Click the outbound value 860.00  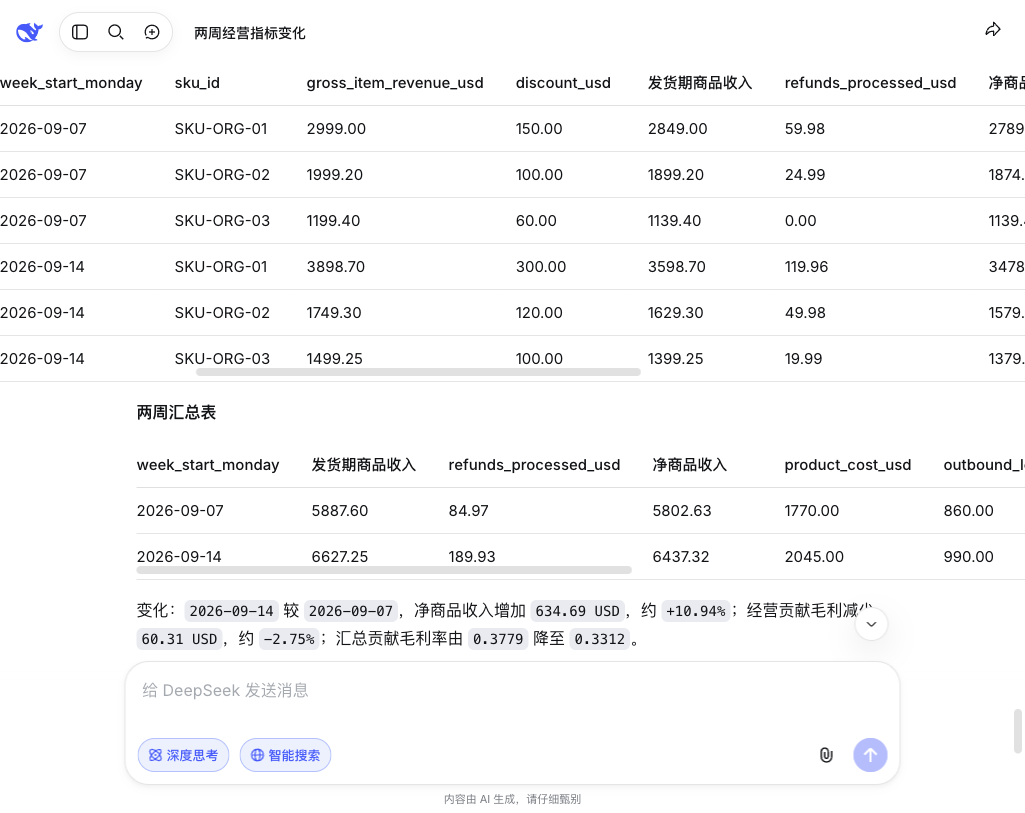point(968,510)
